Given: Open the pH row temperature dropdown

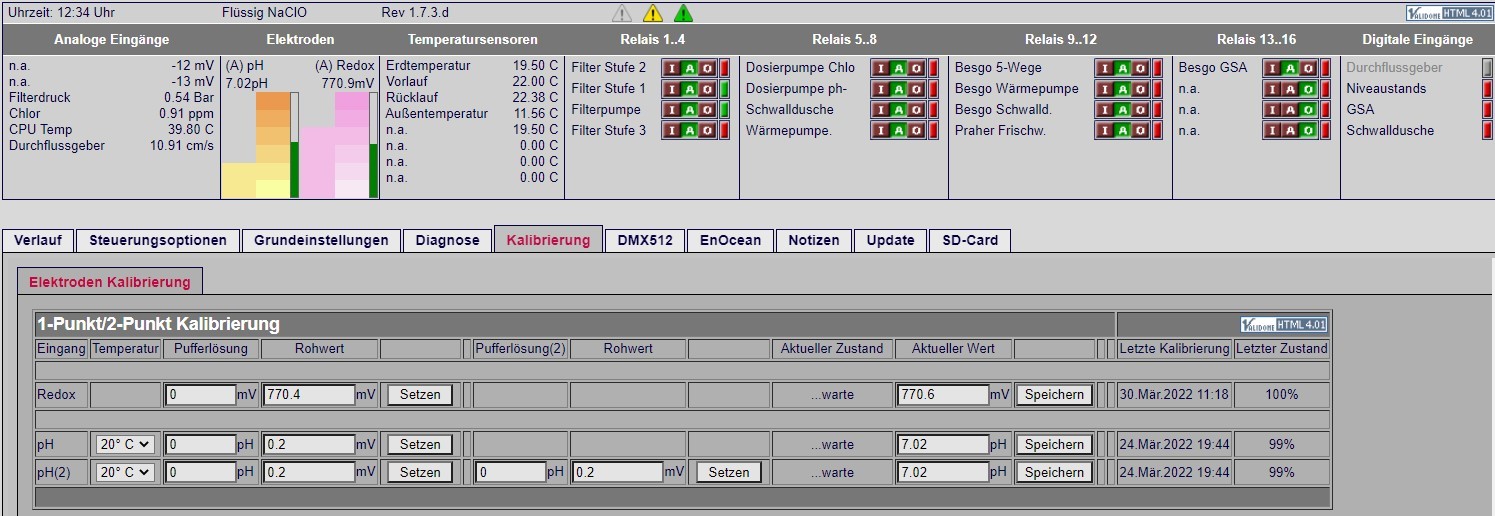Looking at the screenshot, I should click(x=124, y=444).
